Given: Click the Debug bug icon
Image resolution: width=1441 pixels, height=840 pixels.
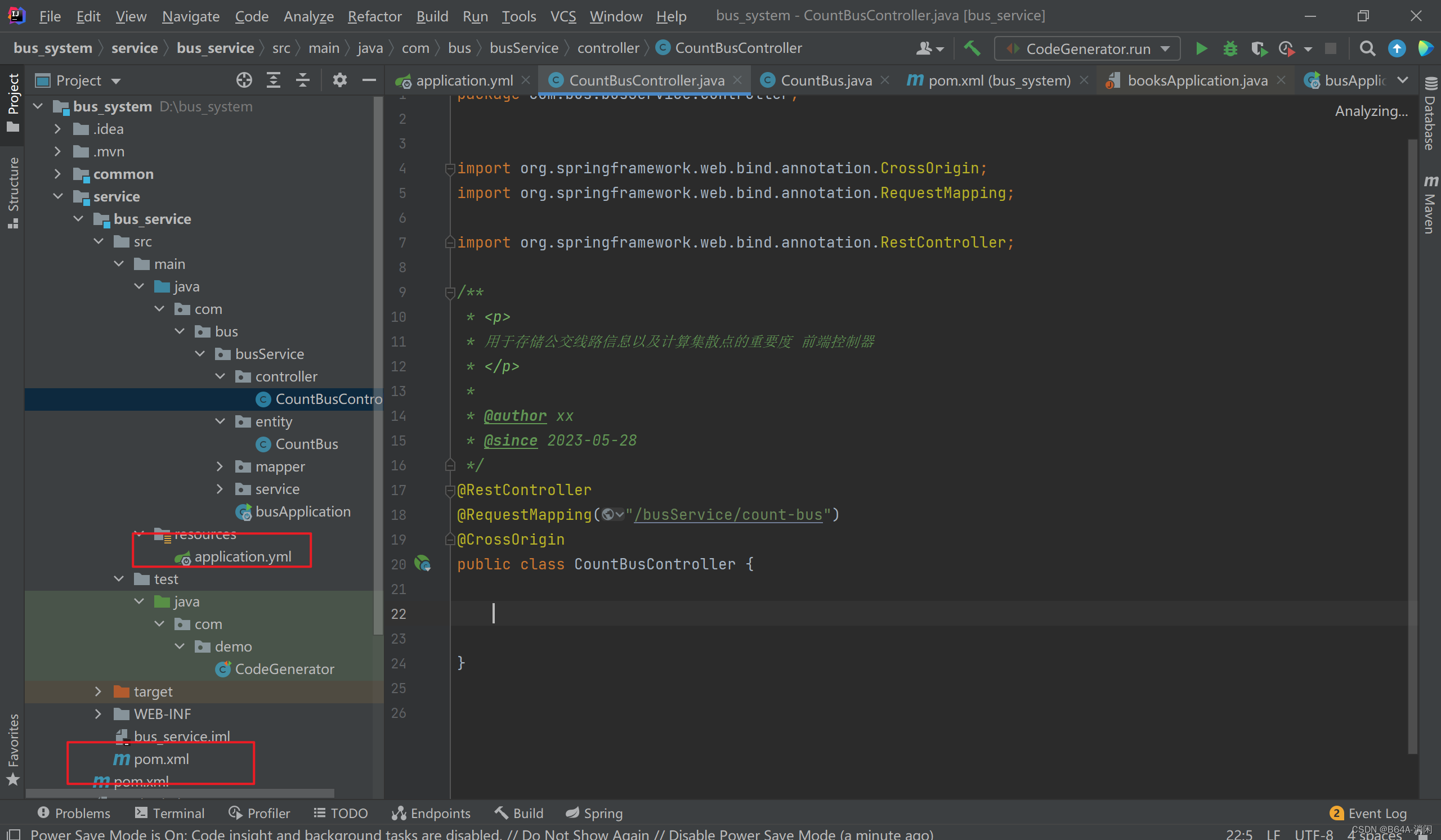Looking at the screenshot, I should pos(1230,48).
